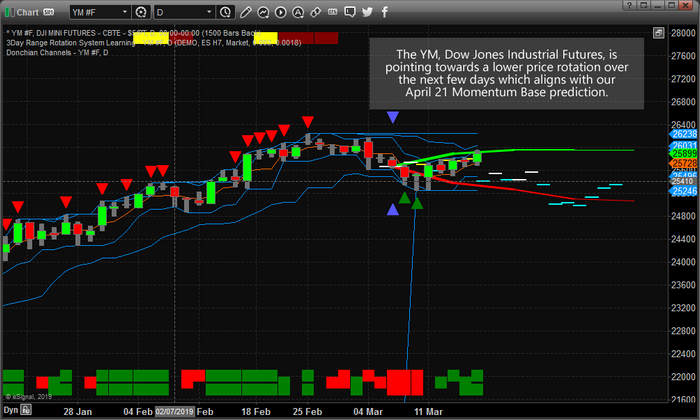Open the studies line-chart icon
The image size is (700, 420).
[x=263, y=12]
